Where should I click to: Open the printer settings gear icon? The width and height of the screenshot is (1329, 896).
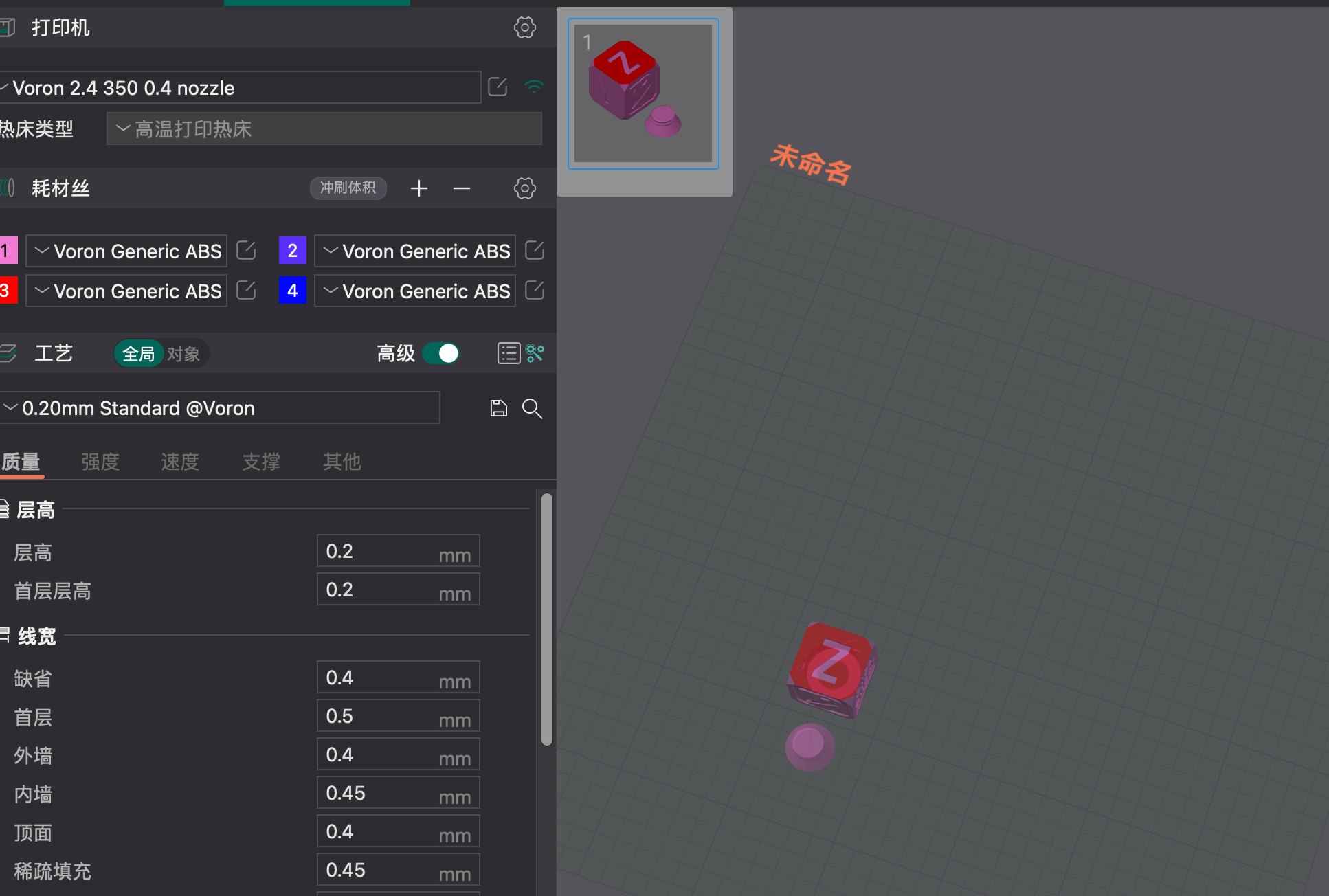524,27
